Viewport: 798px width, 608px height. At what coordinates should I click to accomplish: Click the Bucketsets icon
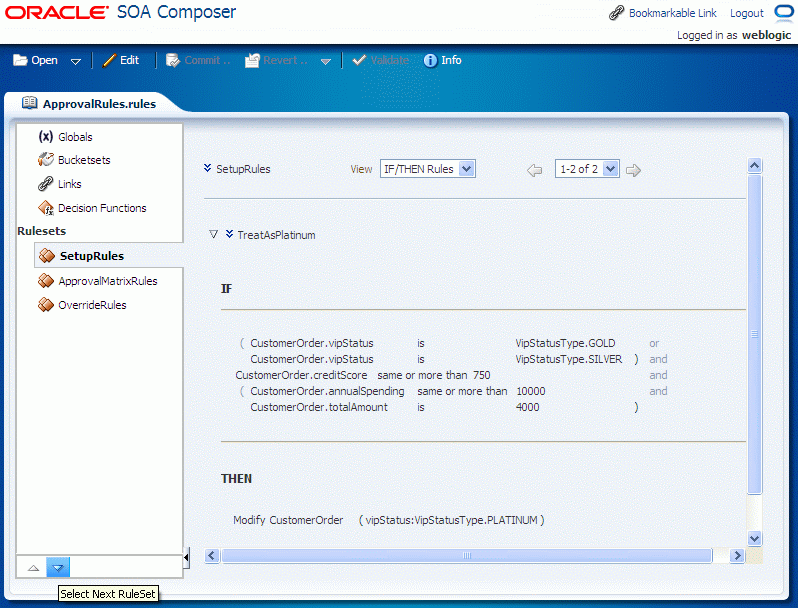(x=46, y=160)
